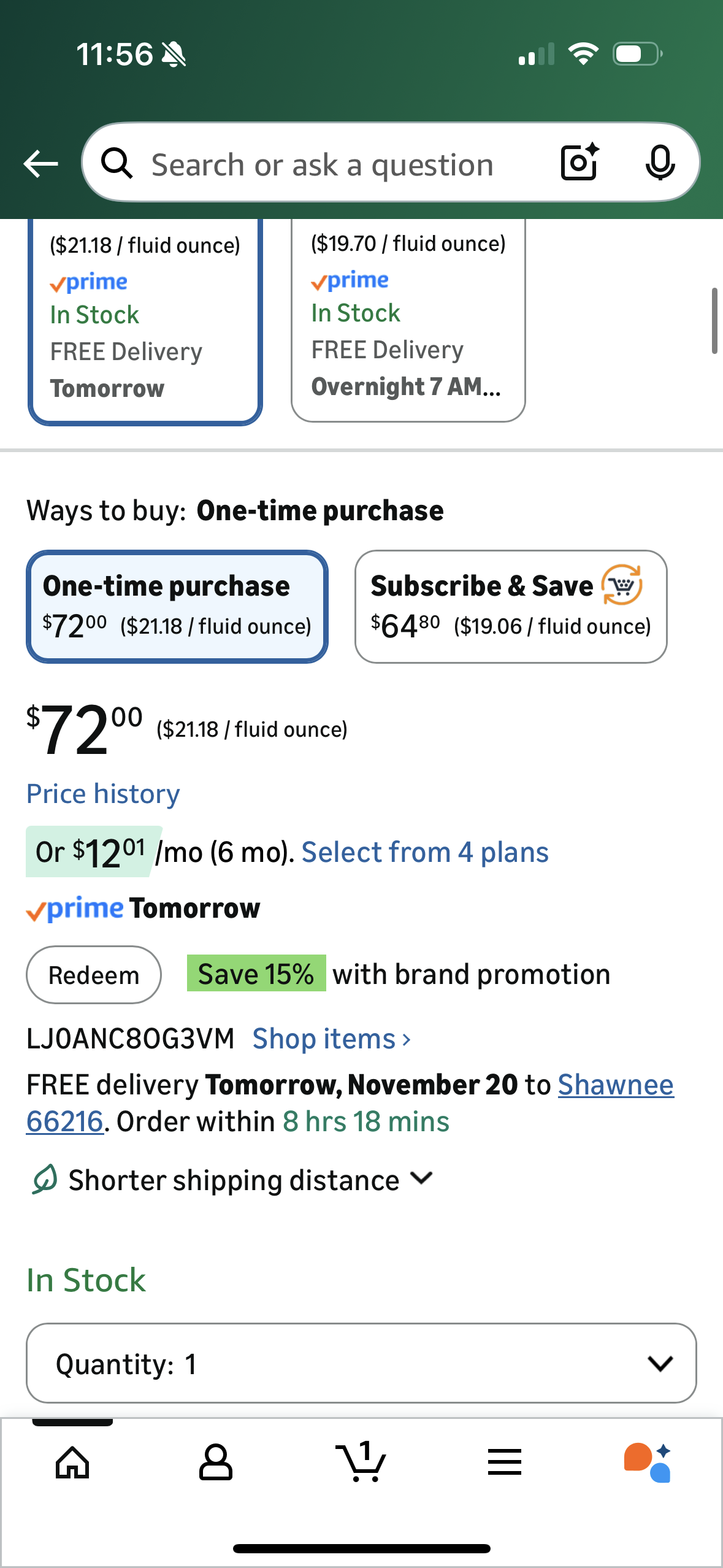The width and height of the screenshot is (723, 1568).
Task: Open the shopping cart icon
Action: [361, 1462]
